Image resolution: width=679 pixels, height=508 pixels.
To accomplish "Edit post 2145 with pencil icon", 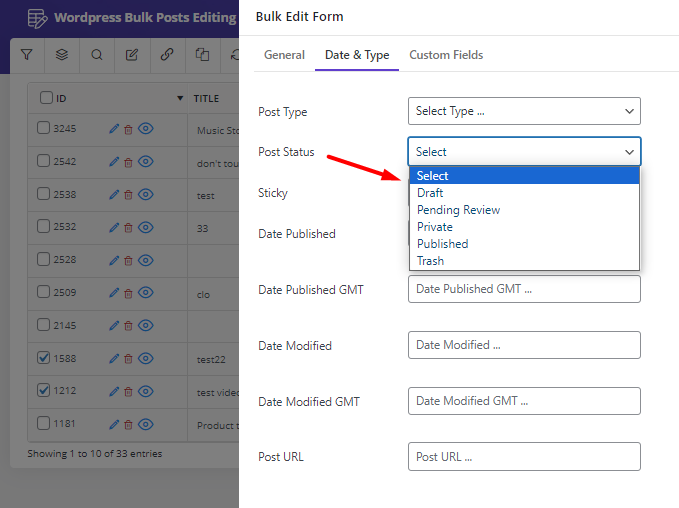I will point(114,325).
